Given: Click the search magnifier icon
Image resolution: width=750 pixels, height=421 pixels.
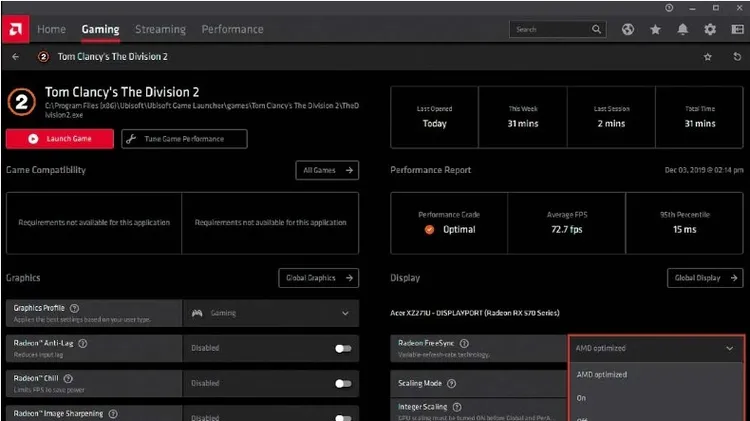Looking at the screenshot, I should coord(596,29).
